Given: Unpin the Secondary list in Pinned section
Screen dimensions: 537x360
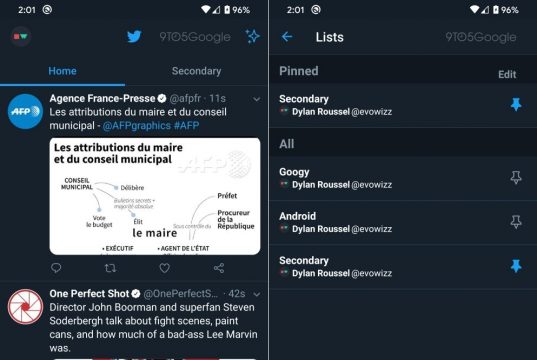Looking at the screenshot, I should [516, 104].
